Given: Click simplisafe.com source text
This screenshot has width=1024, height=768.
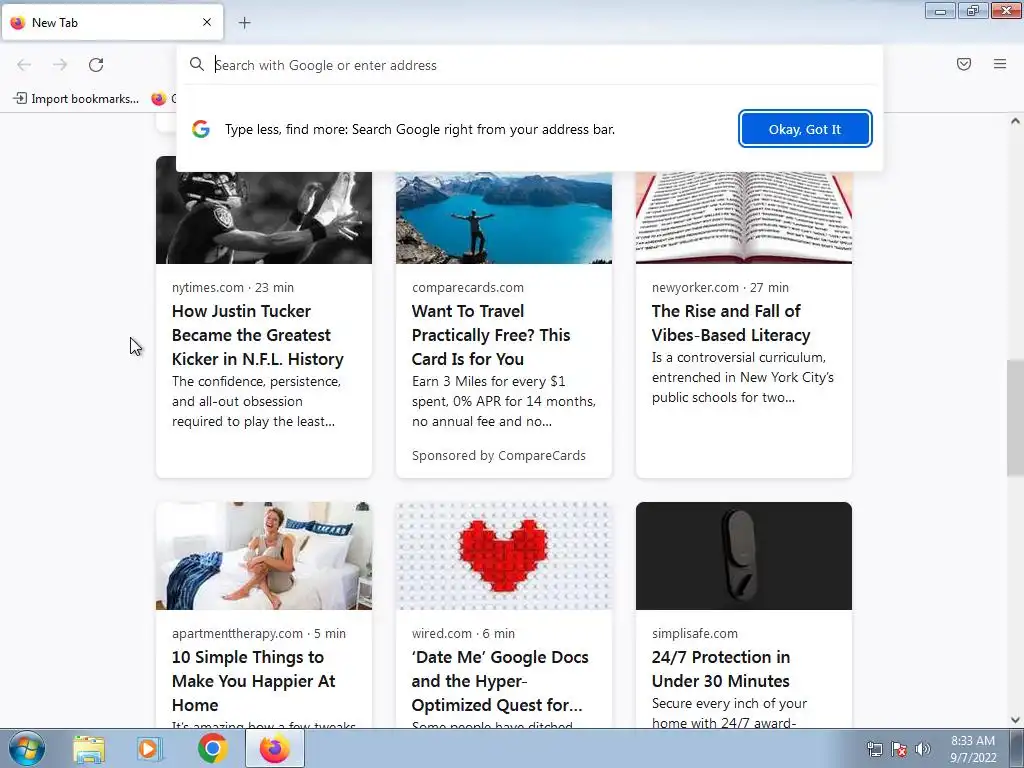Looking at the screenshot, I should click(695, 633).
